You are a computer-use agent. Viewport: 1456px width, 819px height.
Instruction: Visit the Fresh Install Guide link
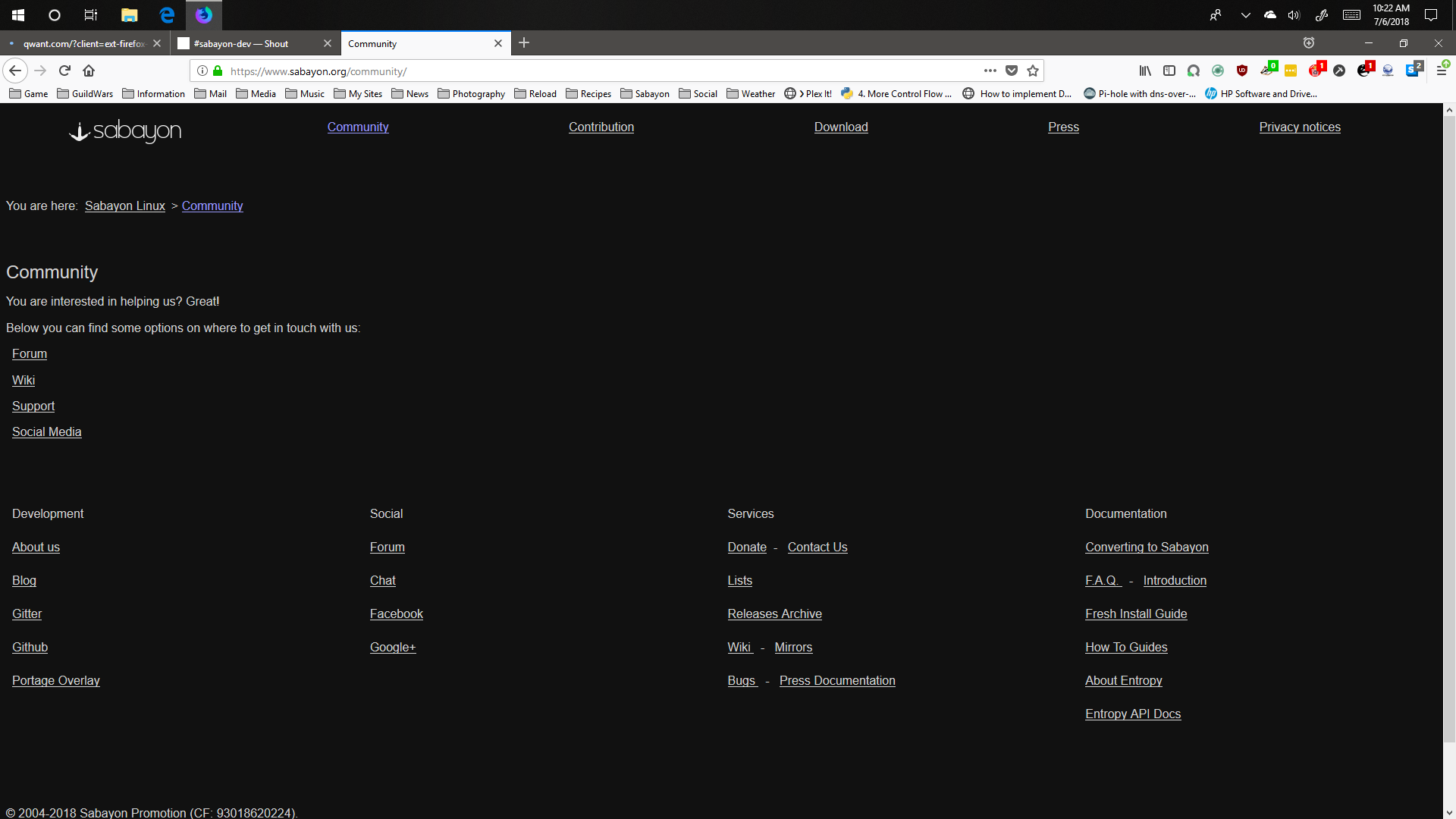(x=1136, y=613)
